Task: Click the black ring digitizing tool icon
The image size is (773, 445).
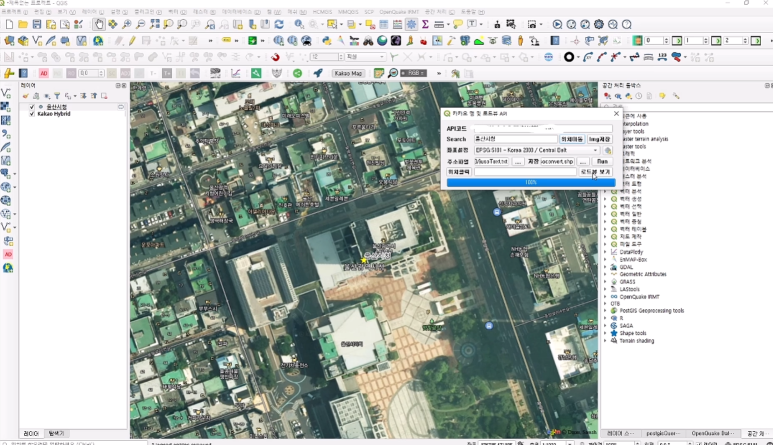Action: pyautogui.click(x=569, y=57)
